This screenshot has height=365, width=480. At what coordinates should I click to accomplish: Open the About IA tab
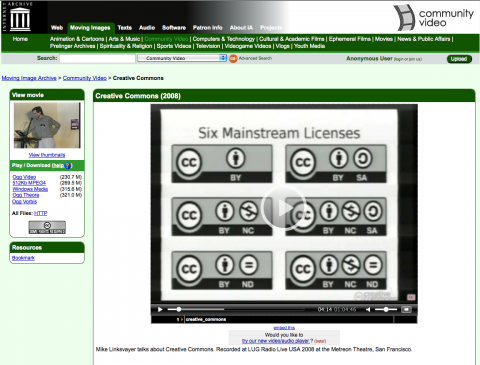tap(241, 28)
